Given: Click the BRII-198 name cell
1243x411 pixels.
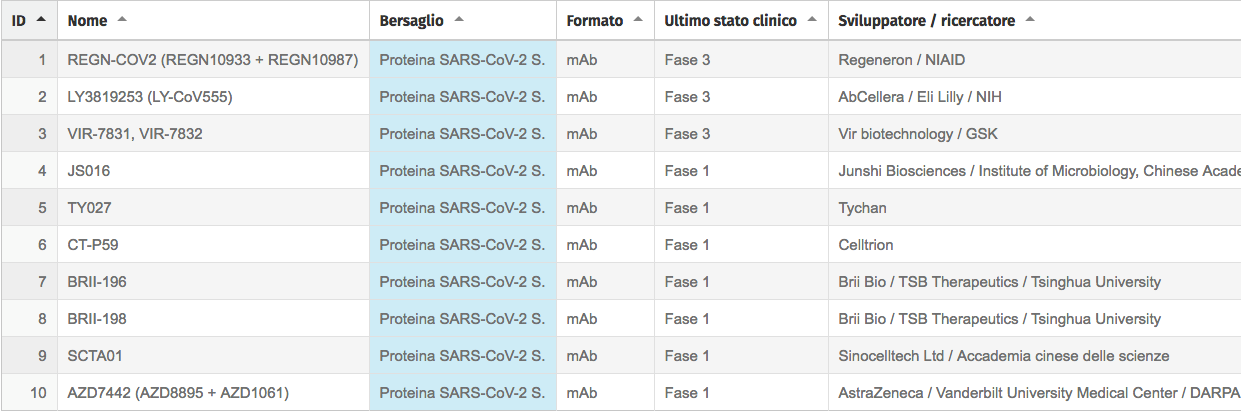Looking at the screenshot, I should tap(97, 319).
